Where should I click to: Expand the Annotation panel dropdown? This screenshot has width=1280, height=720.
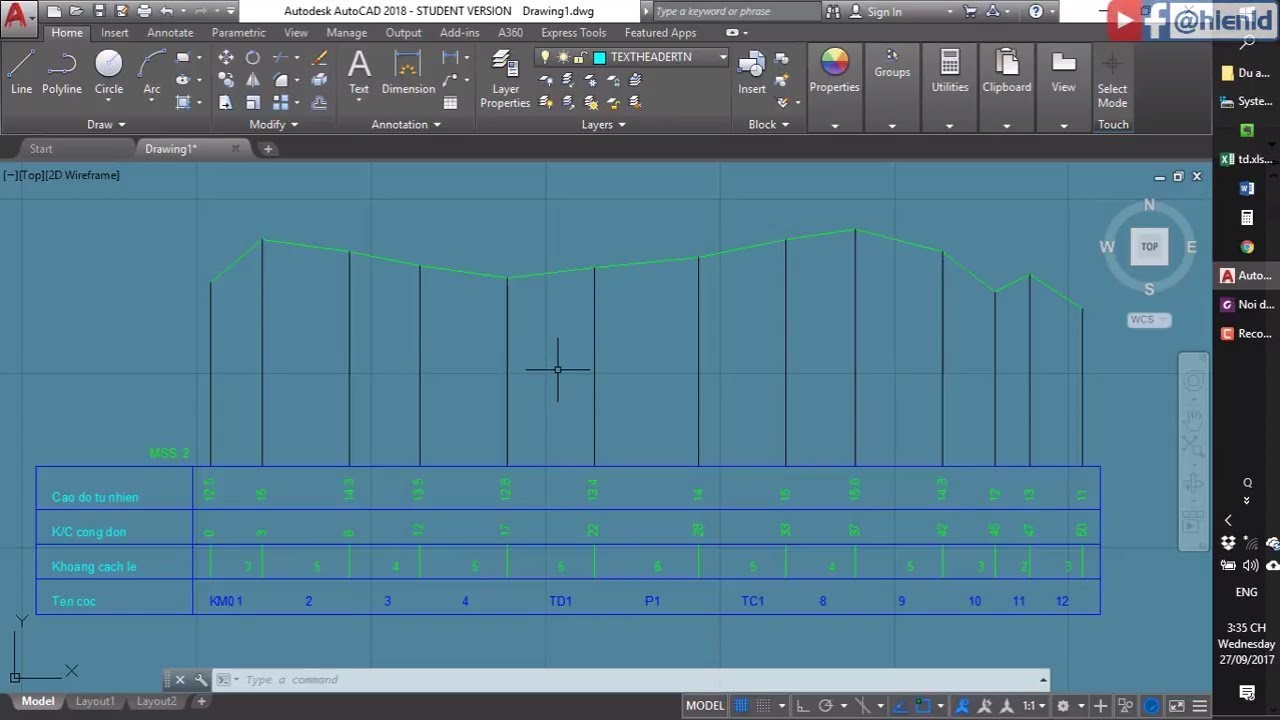tap(406, 125)
